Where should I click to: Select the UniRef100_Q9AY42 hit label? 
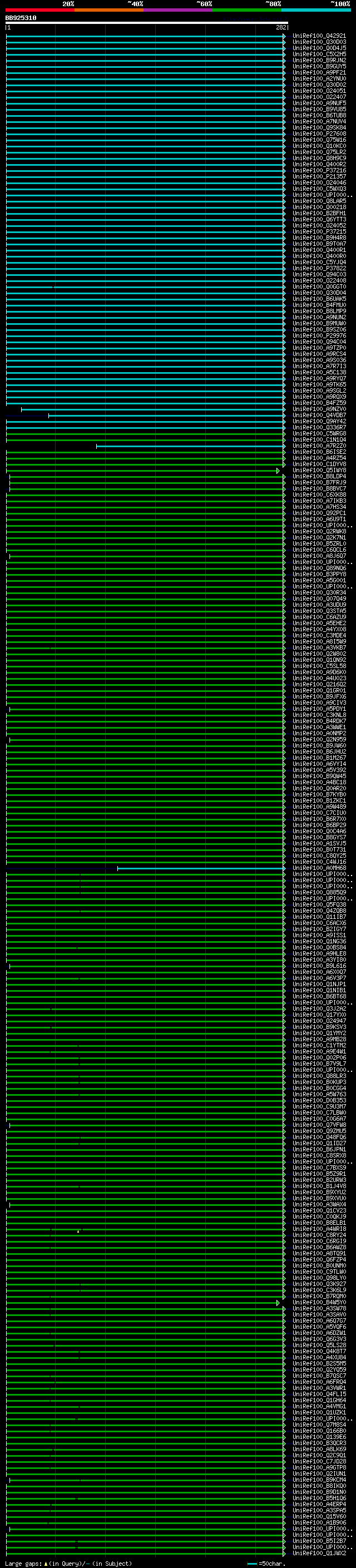319,421
